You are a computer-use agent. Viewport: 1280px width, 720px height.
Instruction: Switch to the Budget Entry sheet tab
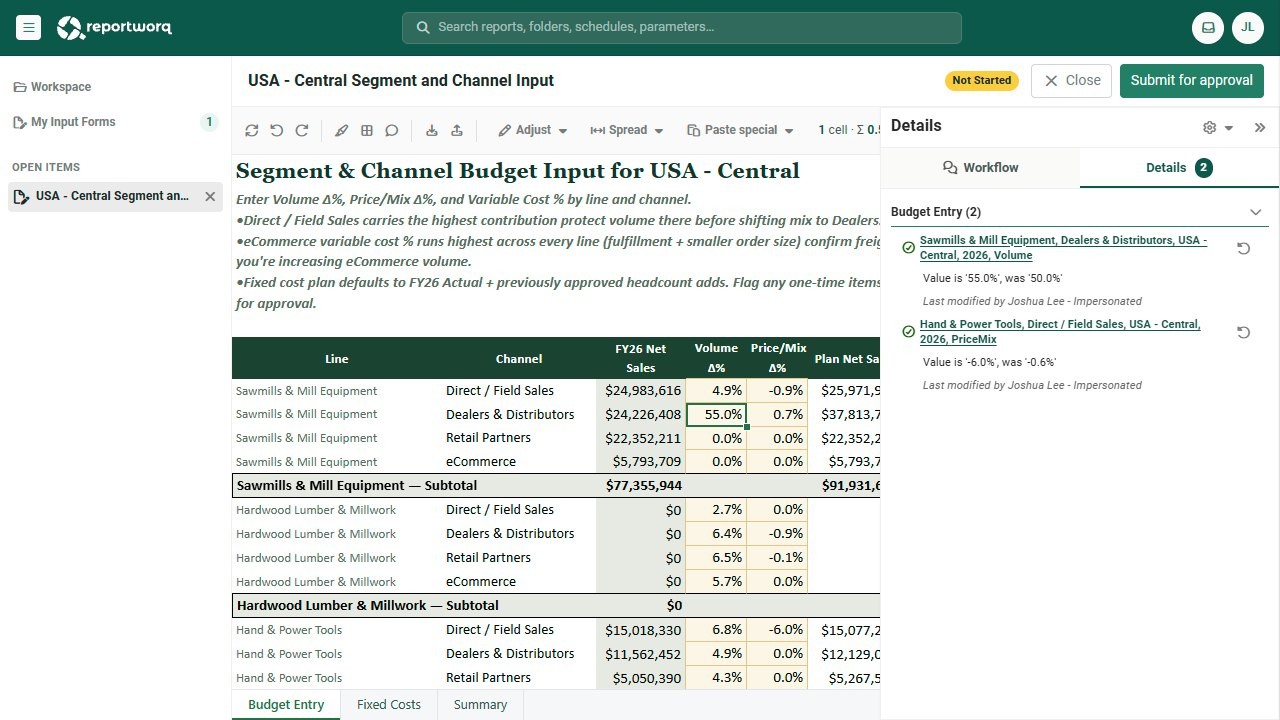coord(286,705)
